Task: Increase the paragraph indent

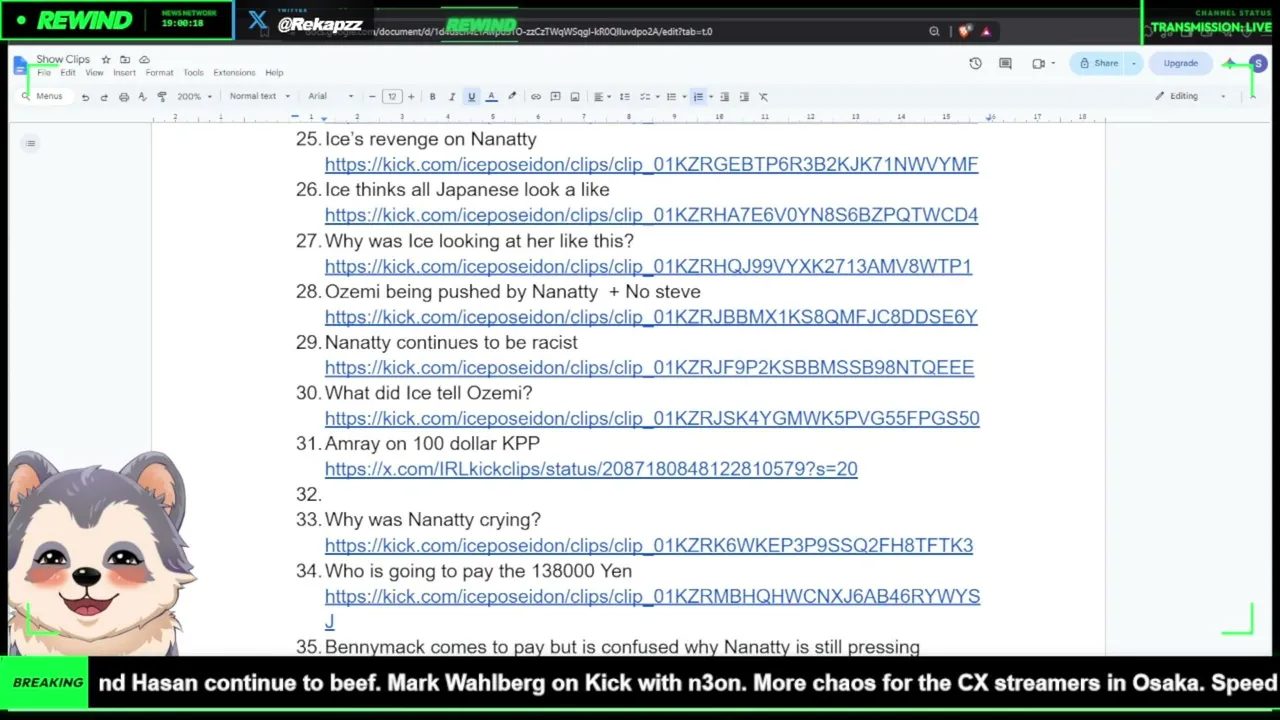Action: (x=744, y=97)
